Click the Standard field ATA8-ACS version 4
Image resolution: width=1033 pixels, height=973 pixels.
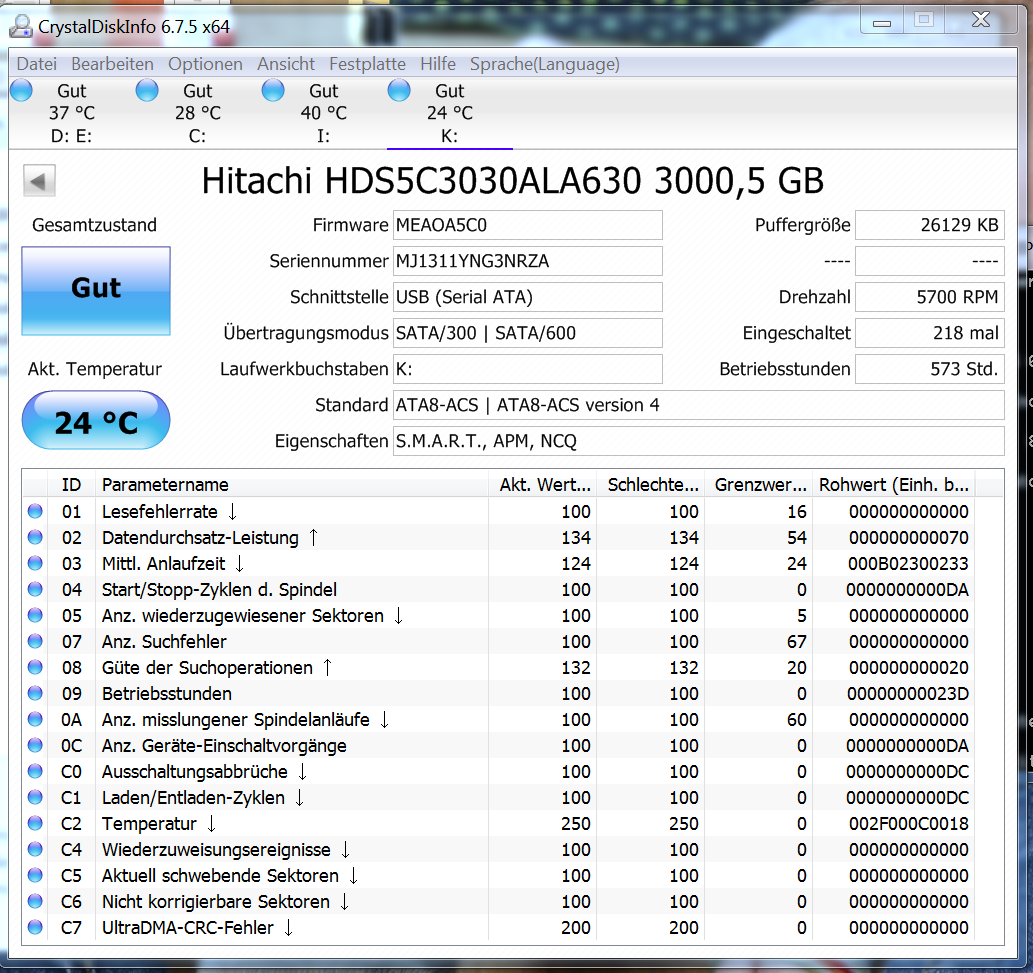698,404
